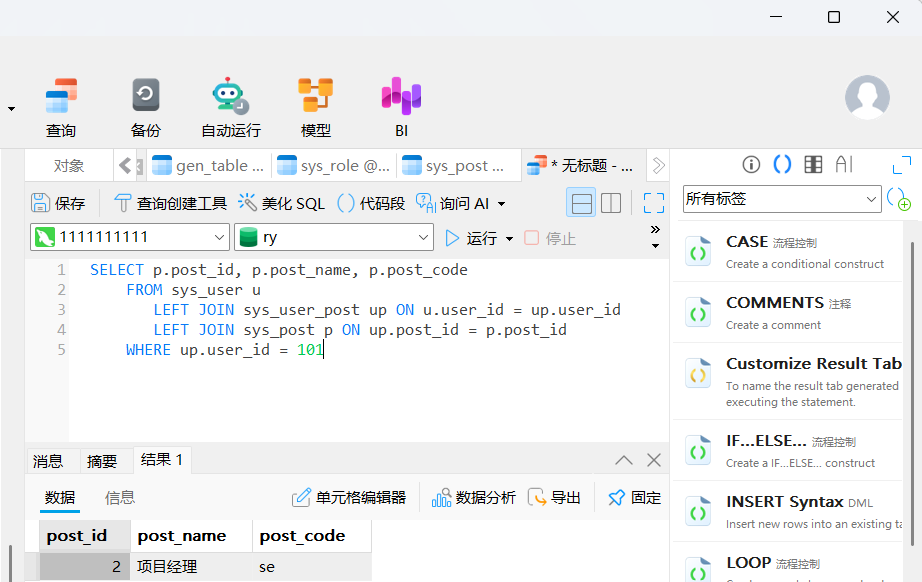Select the CASE snippet
The width and height of the screenshot is (922, 582).
788,252
